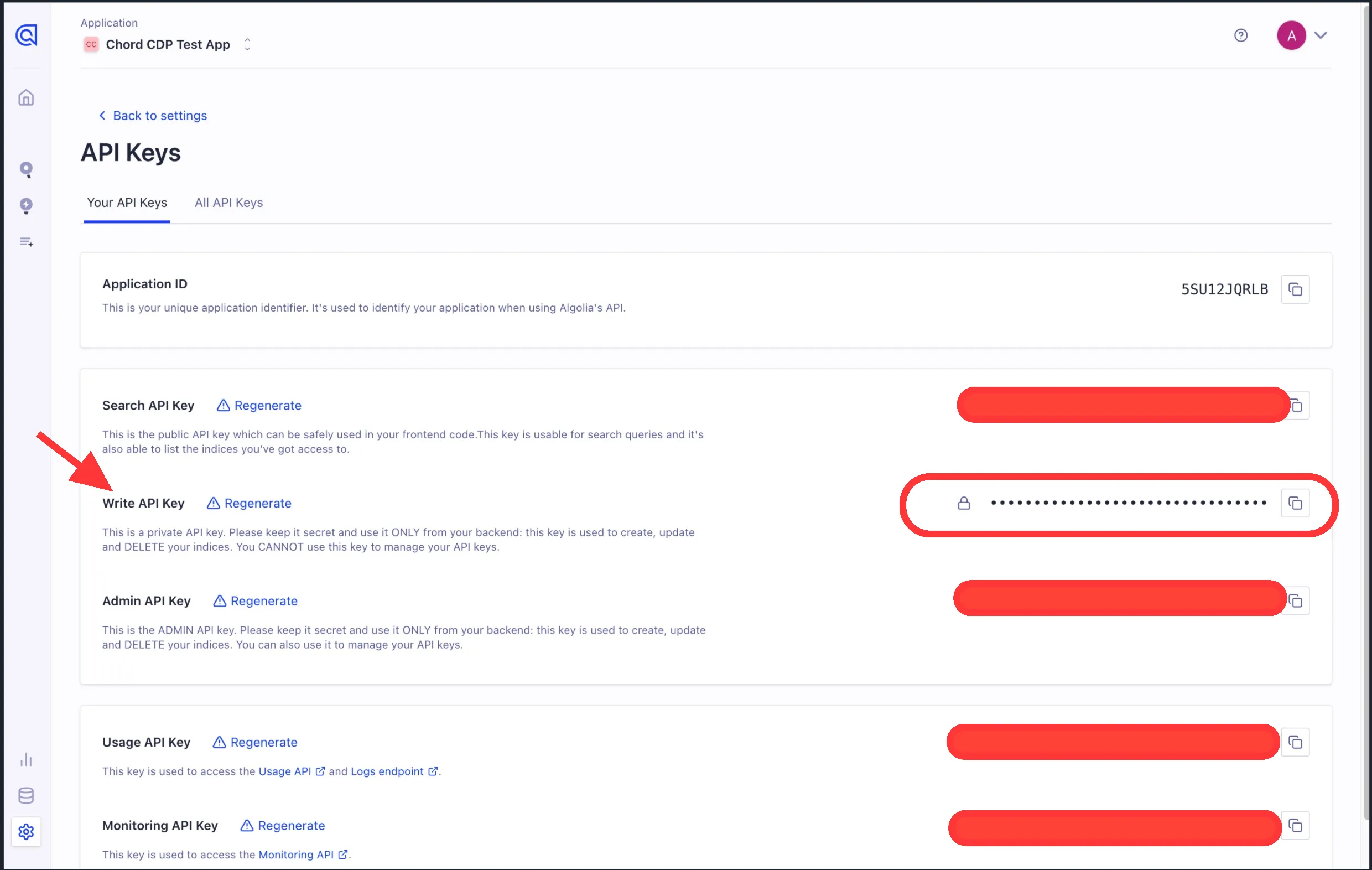
Task: Open the Home icon in sidebar
Action: coord(26,97)
